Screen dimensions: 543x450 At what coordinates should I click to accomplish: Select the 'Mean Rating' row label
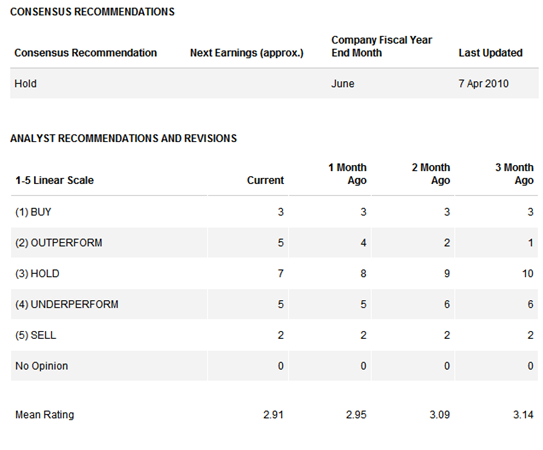45,415
